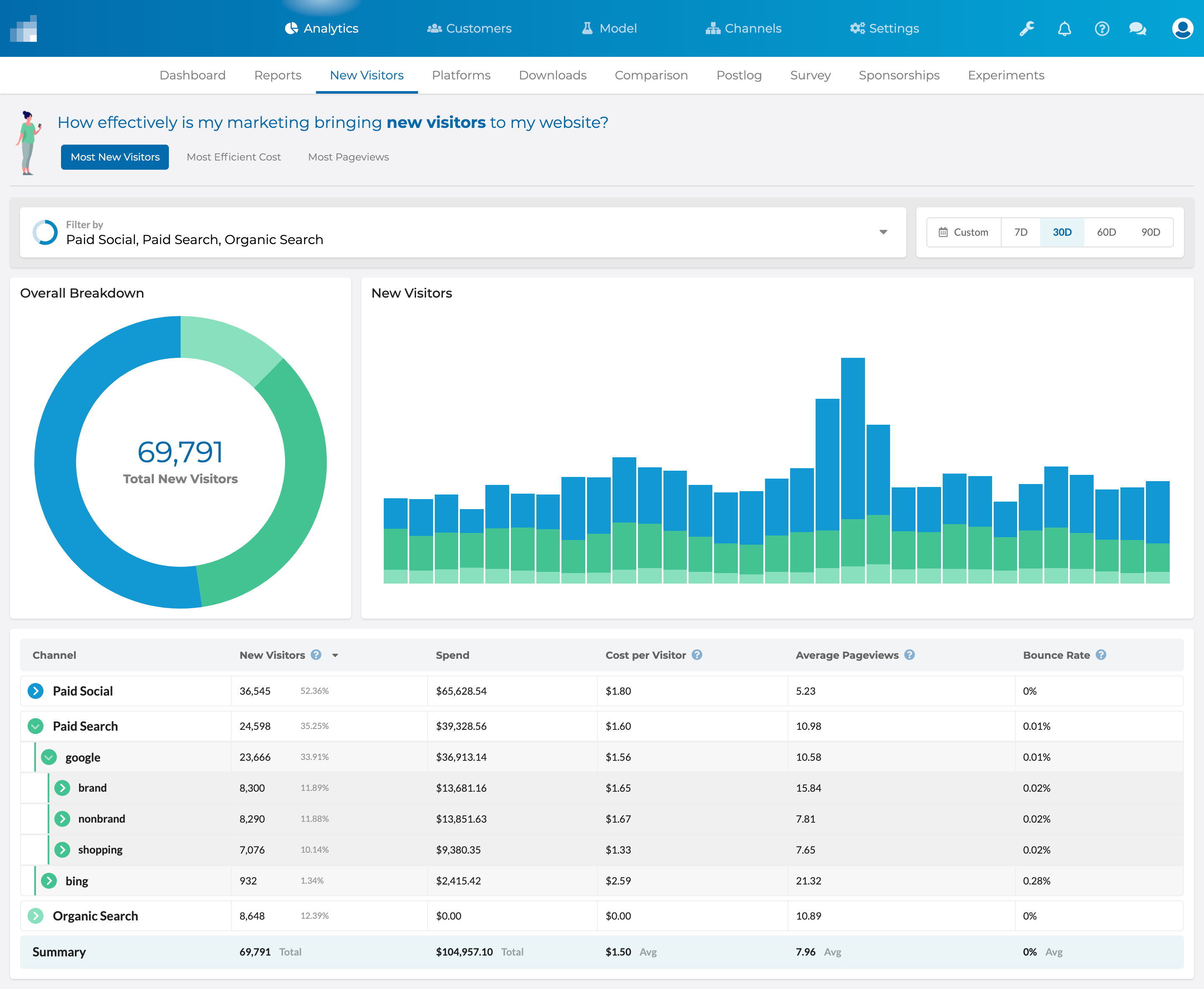Open the Filter by channel dropdown
This screenshot has width=1204, height=989.
(x=883, y=232)
